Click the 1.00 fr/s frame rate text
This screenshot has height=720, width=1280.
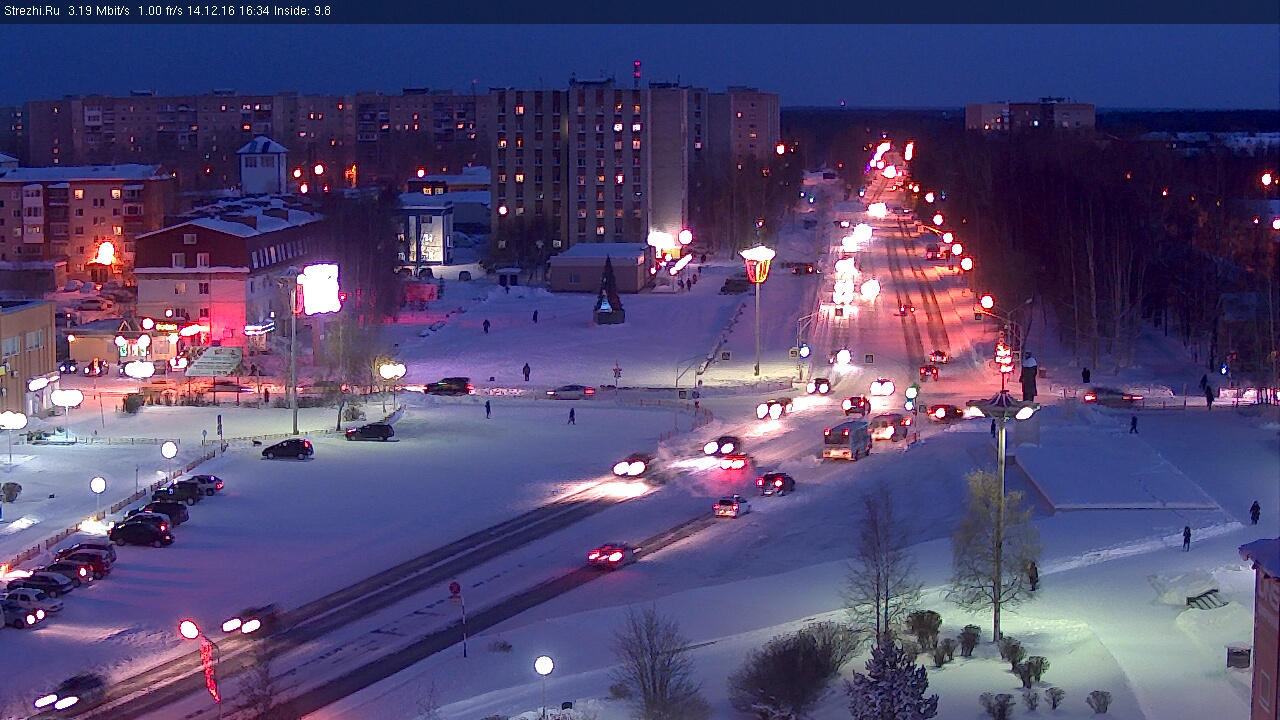point(161,11)
